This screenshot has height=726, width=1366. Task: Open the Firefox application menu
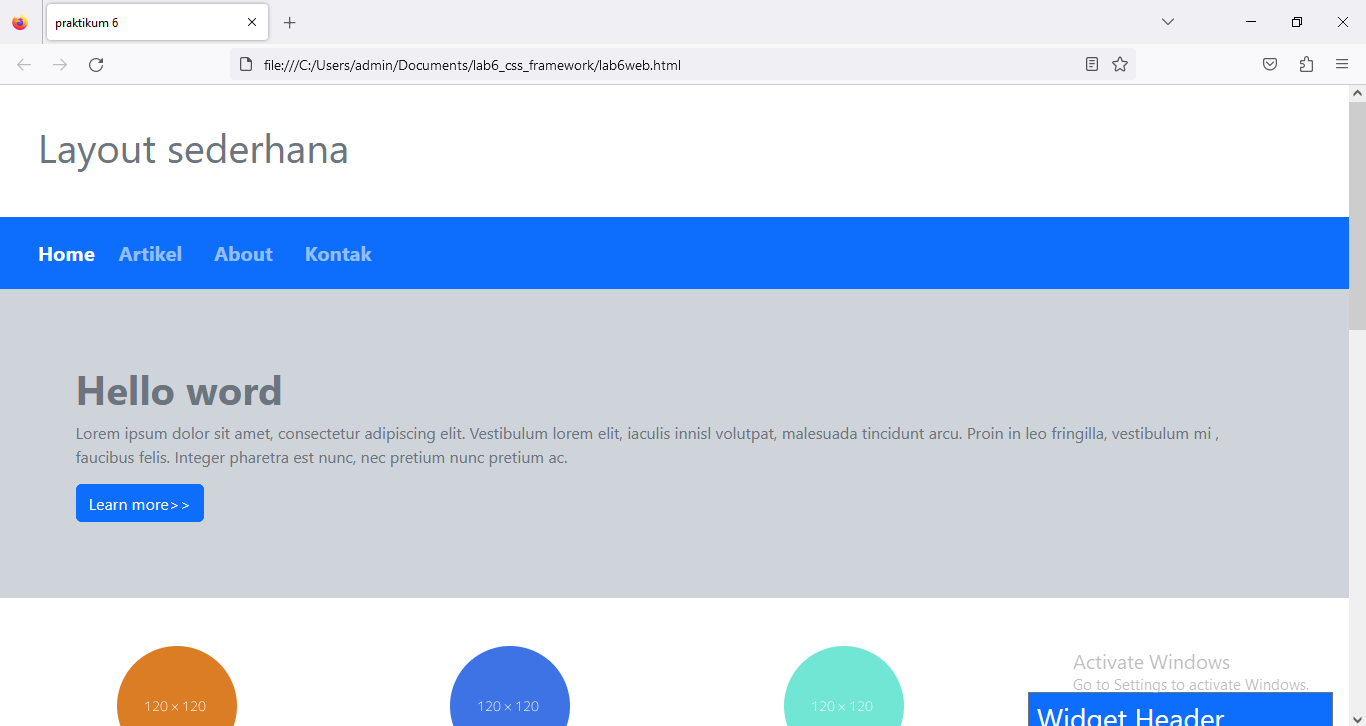1342,64
